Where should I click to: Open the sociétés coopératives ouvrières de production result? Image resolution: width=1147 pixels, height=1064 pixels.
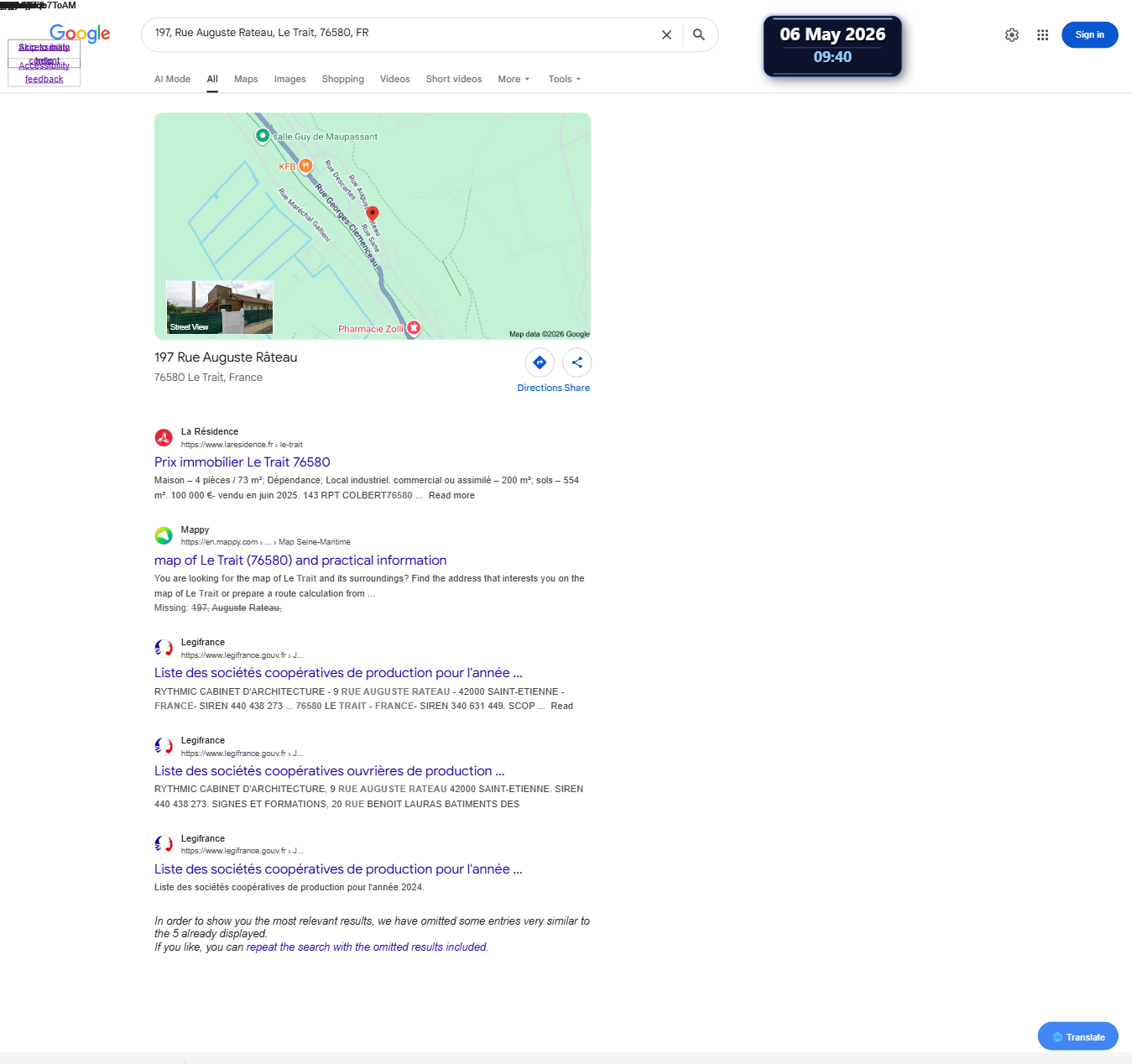[330, 771]
